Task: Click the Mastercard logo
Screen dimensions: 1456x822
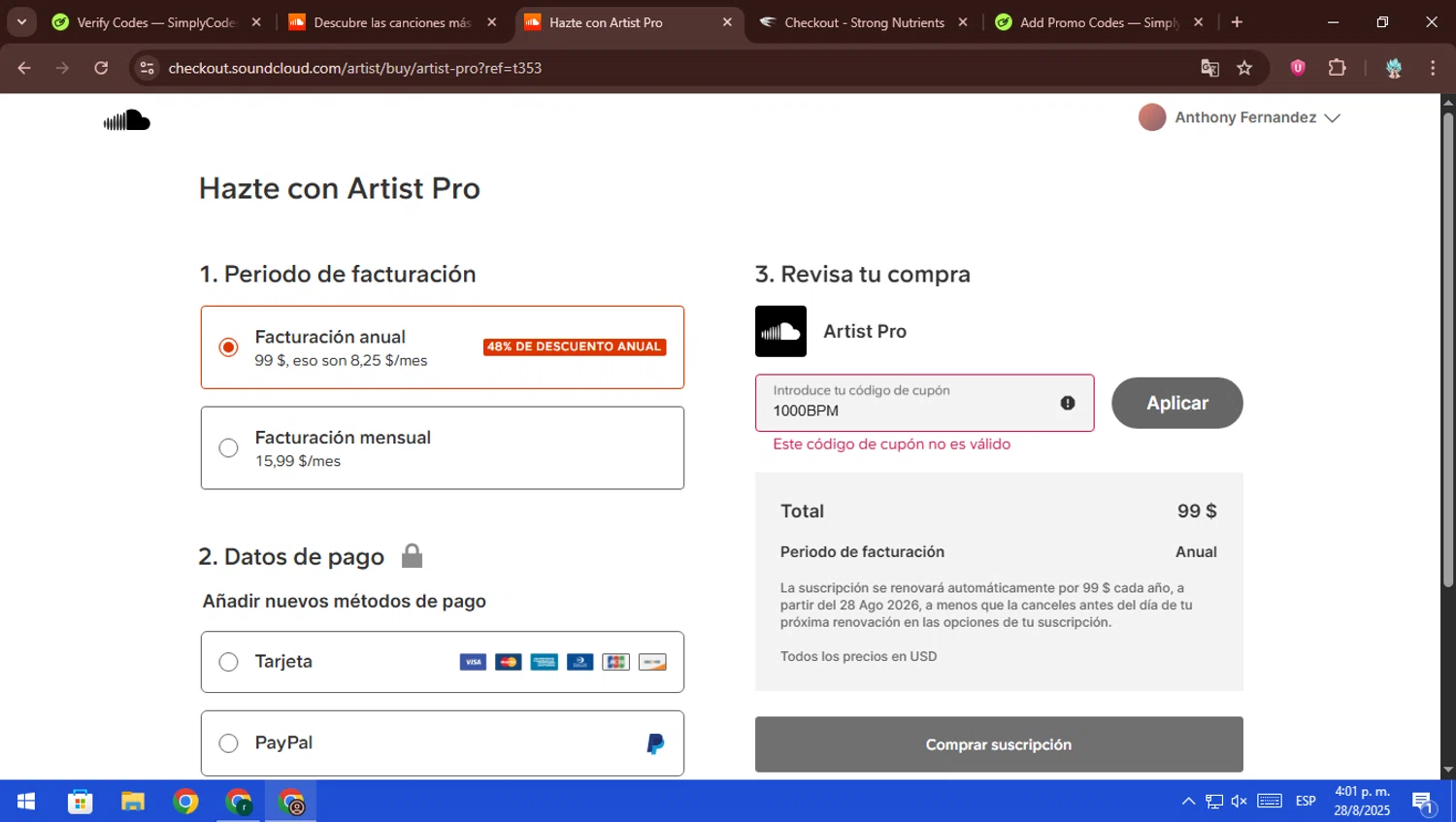Action: (509, 662)
